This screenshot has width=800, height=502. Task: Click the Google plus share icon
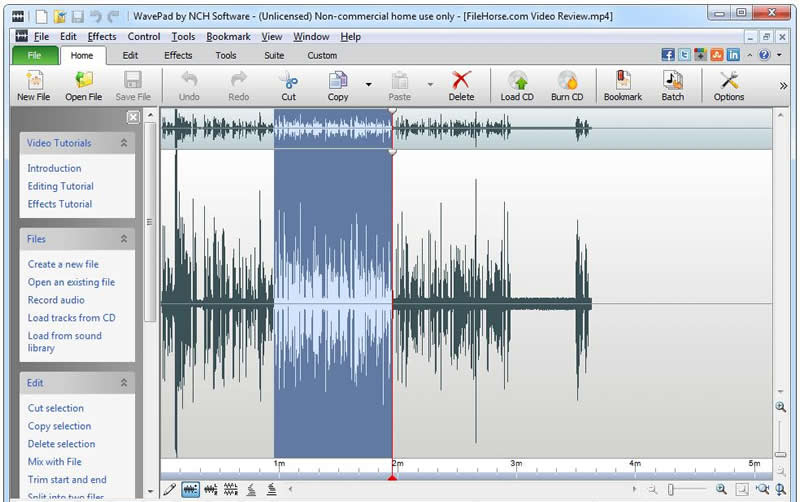[701, 55]
